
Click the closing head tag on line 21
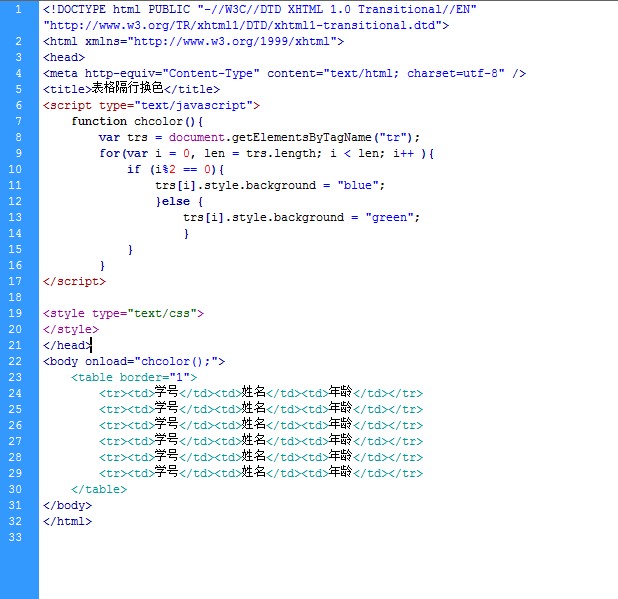pyautogui.click(x=67, y=346)
